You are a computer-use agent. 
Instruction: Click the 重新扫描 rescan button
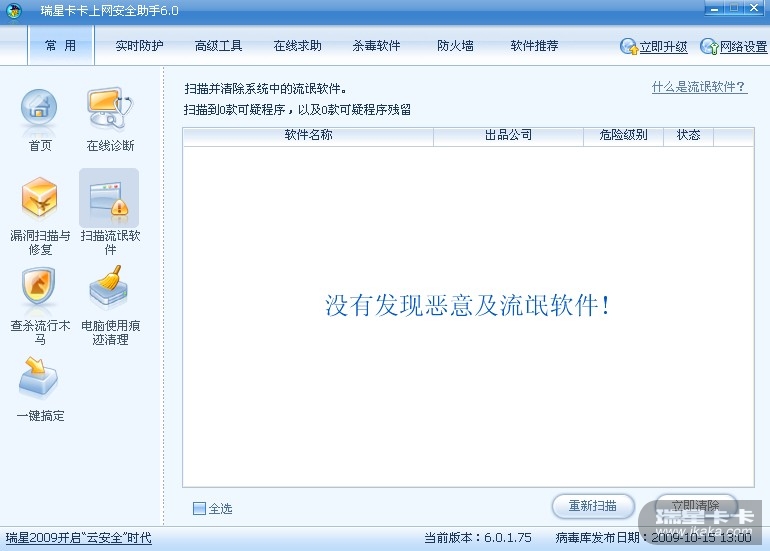click(593, 506)
